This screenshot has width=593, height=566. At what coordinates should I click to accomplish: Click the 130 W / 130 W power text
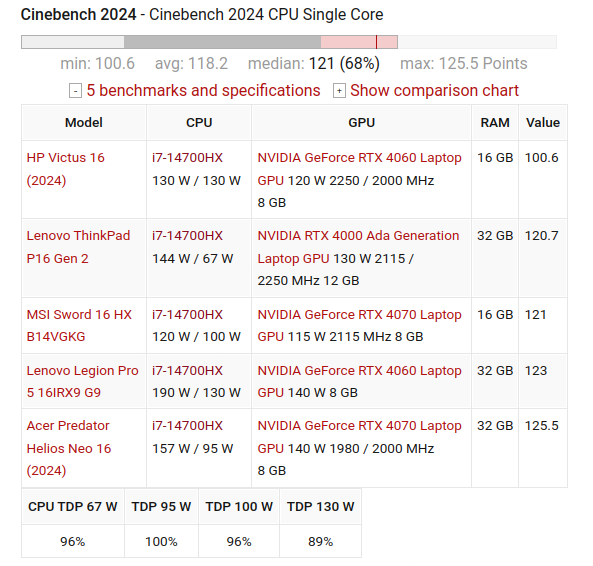pos(196,181)
